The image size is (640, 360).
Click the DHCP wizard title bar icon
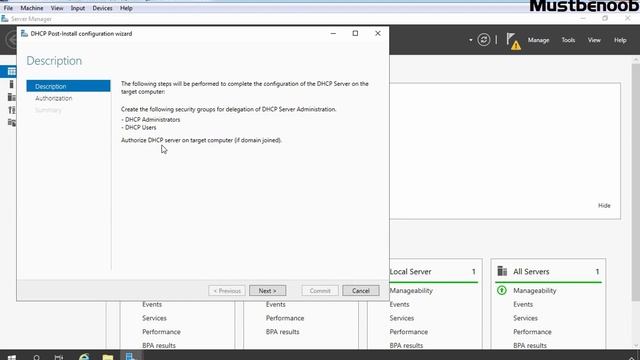tap(24, 33)
